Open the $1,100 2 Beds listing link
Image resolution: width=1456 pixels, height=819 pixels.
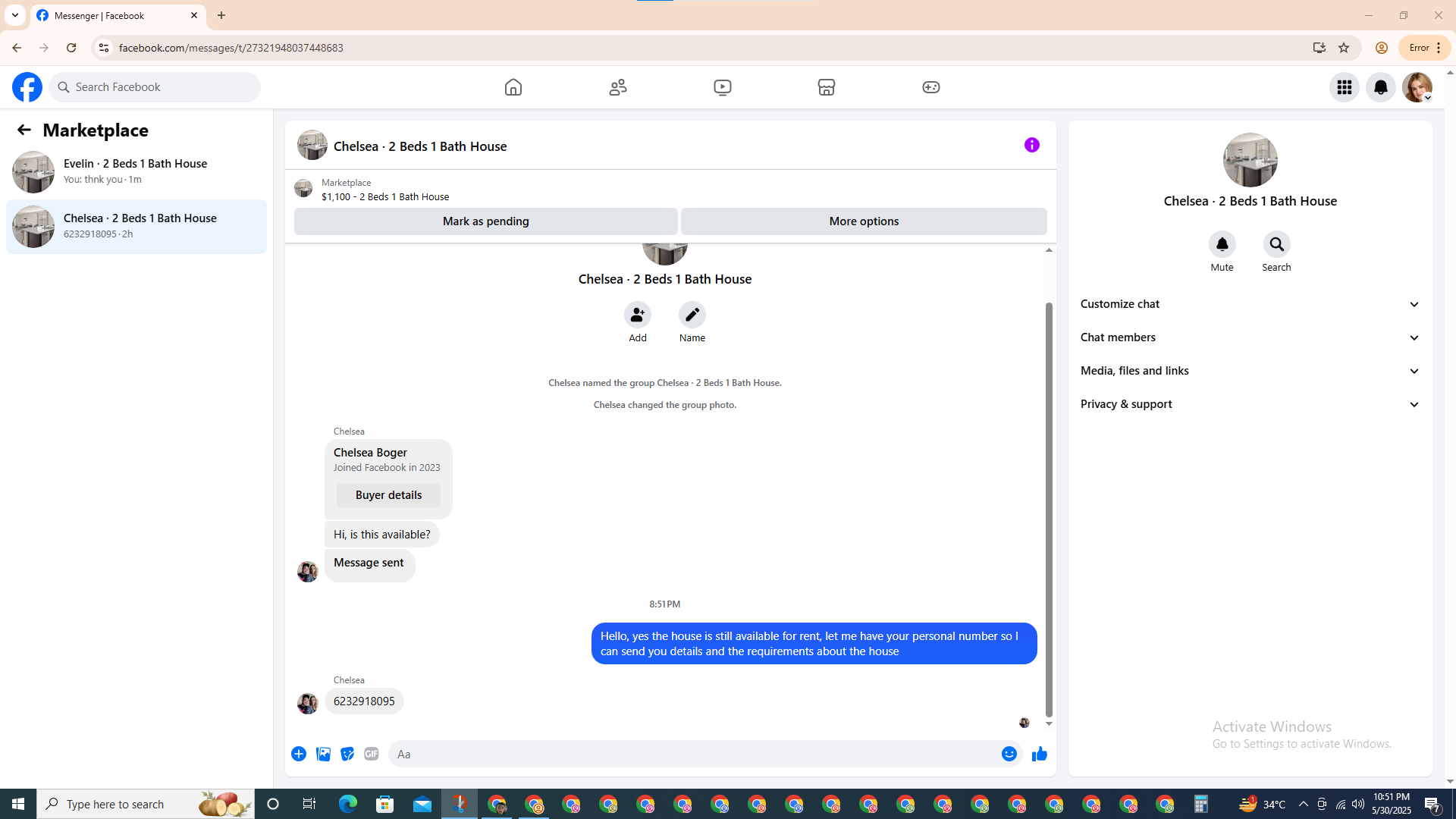pos(385,196)
